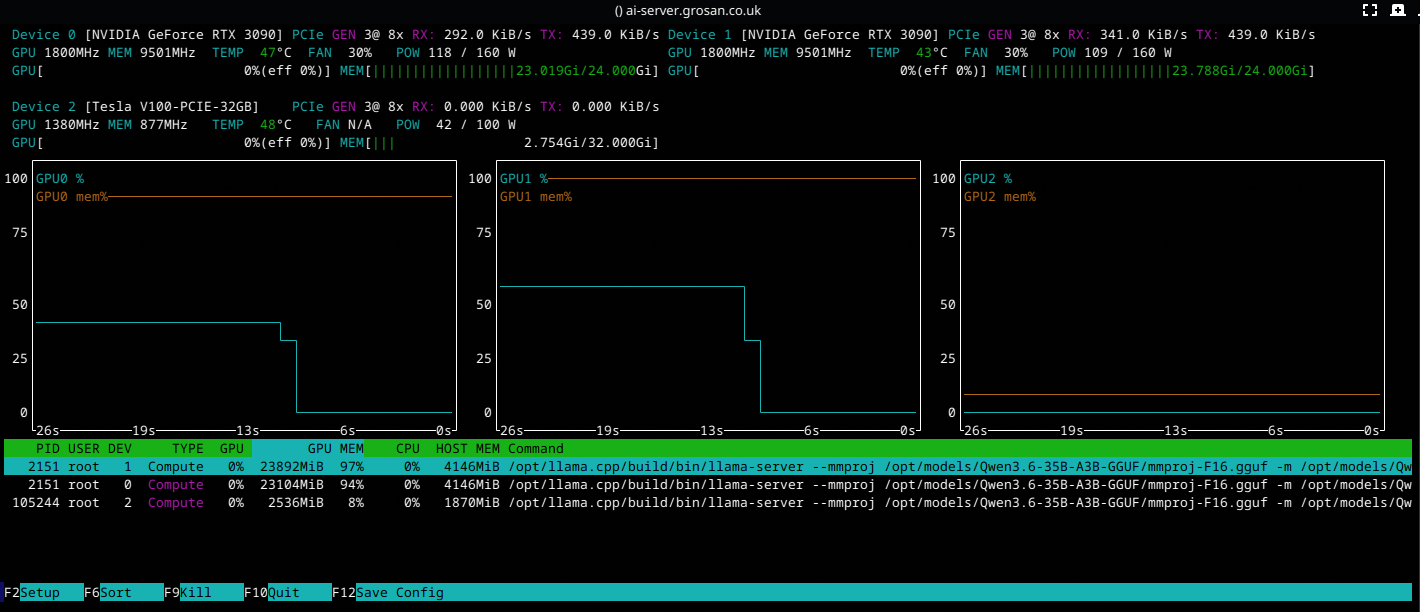This screenshot has height=612, width=1420.
Task: Sort by the DEV column header
Action: (120, 449)
